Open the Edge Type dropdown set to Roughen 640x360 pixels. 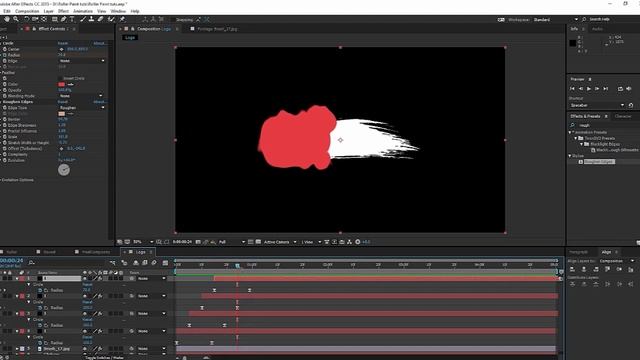82,108
